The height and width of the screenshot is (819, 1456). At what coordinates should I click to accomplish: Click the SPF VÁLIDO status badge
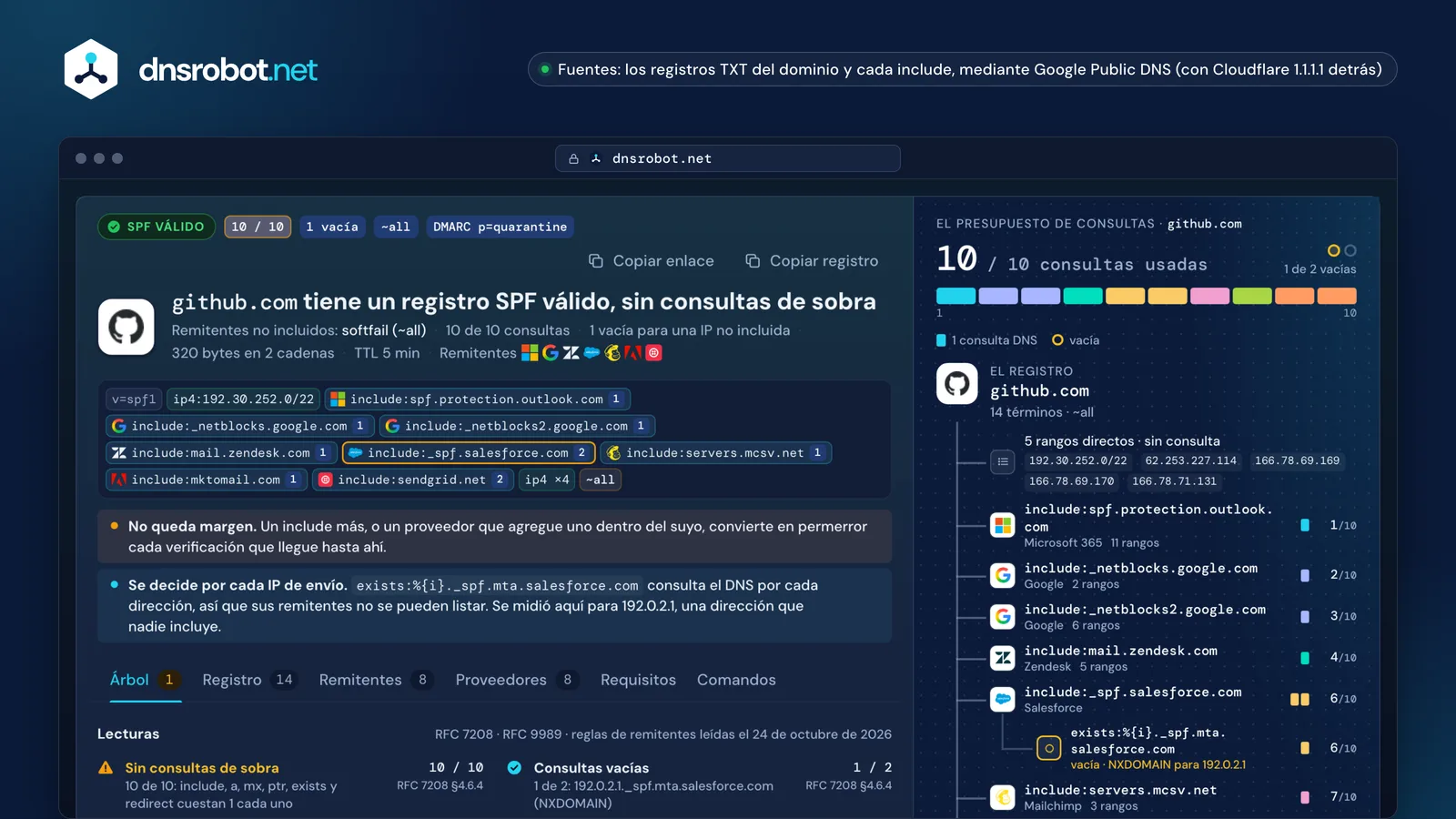pyautogui.click(x=157, y=227)
